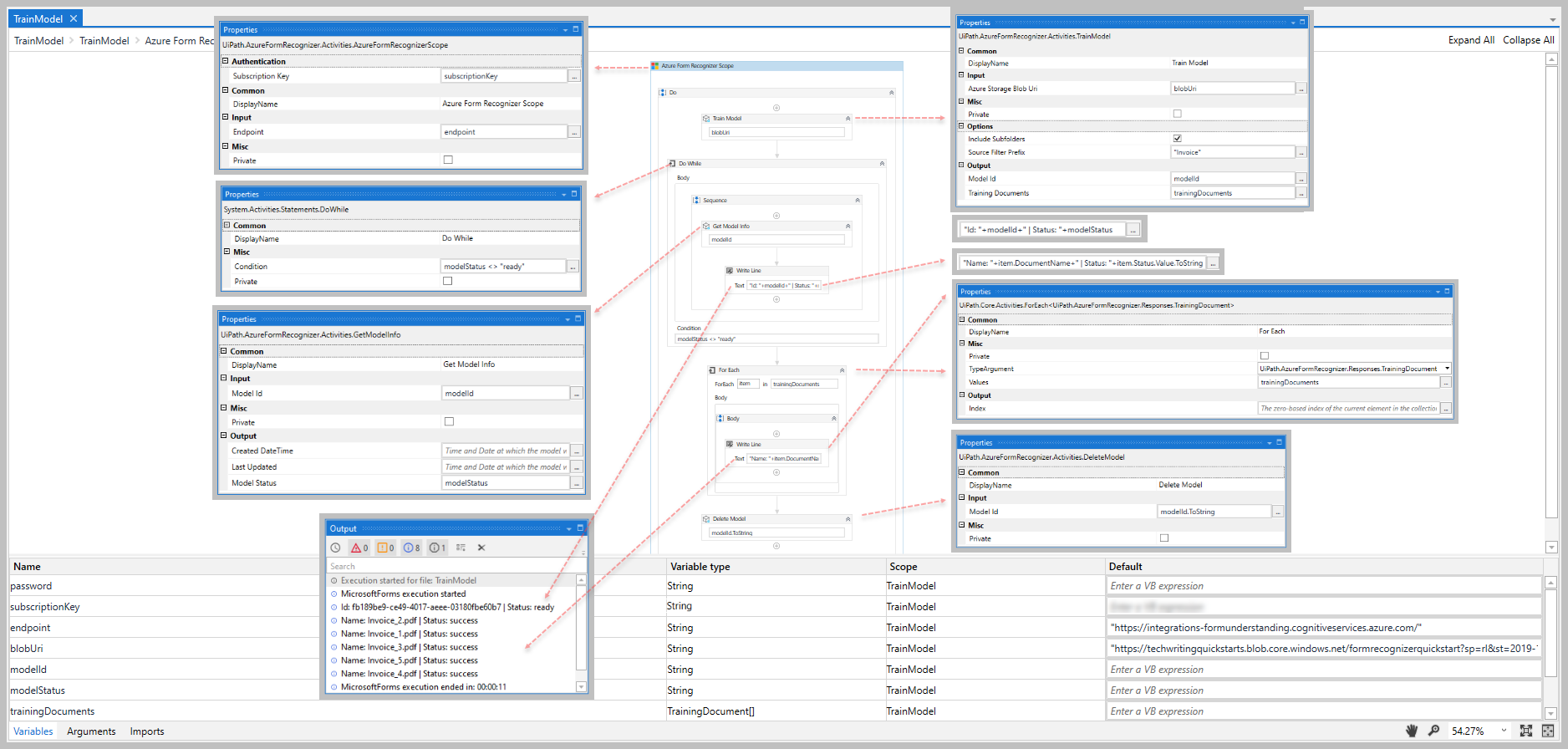The height and width of the screenshot is (749, 1568).
Task: Collapse Output group in GetModelInfo properties
Action: point(224,436)
